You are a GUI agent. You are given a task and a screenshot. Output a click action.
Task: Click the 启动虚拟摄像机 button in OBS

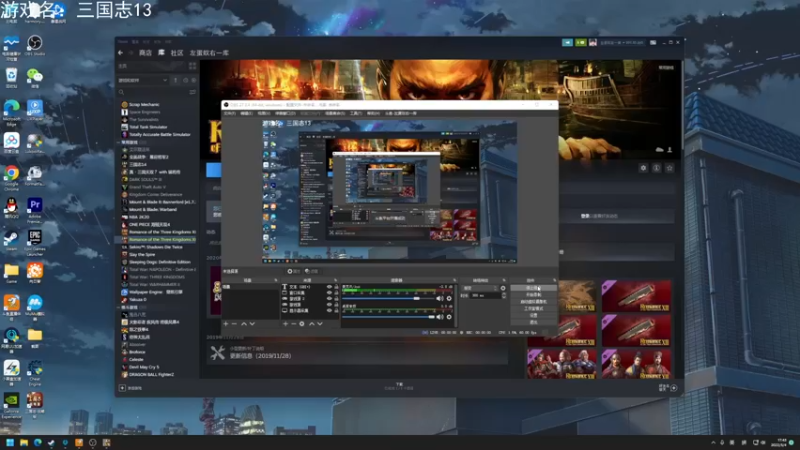click(x=534, y=302)
